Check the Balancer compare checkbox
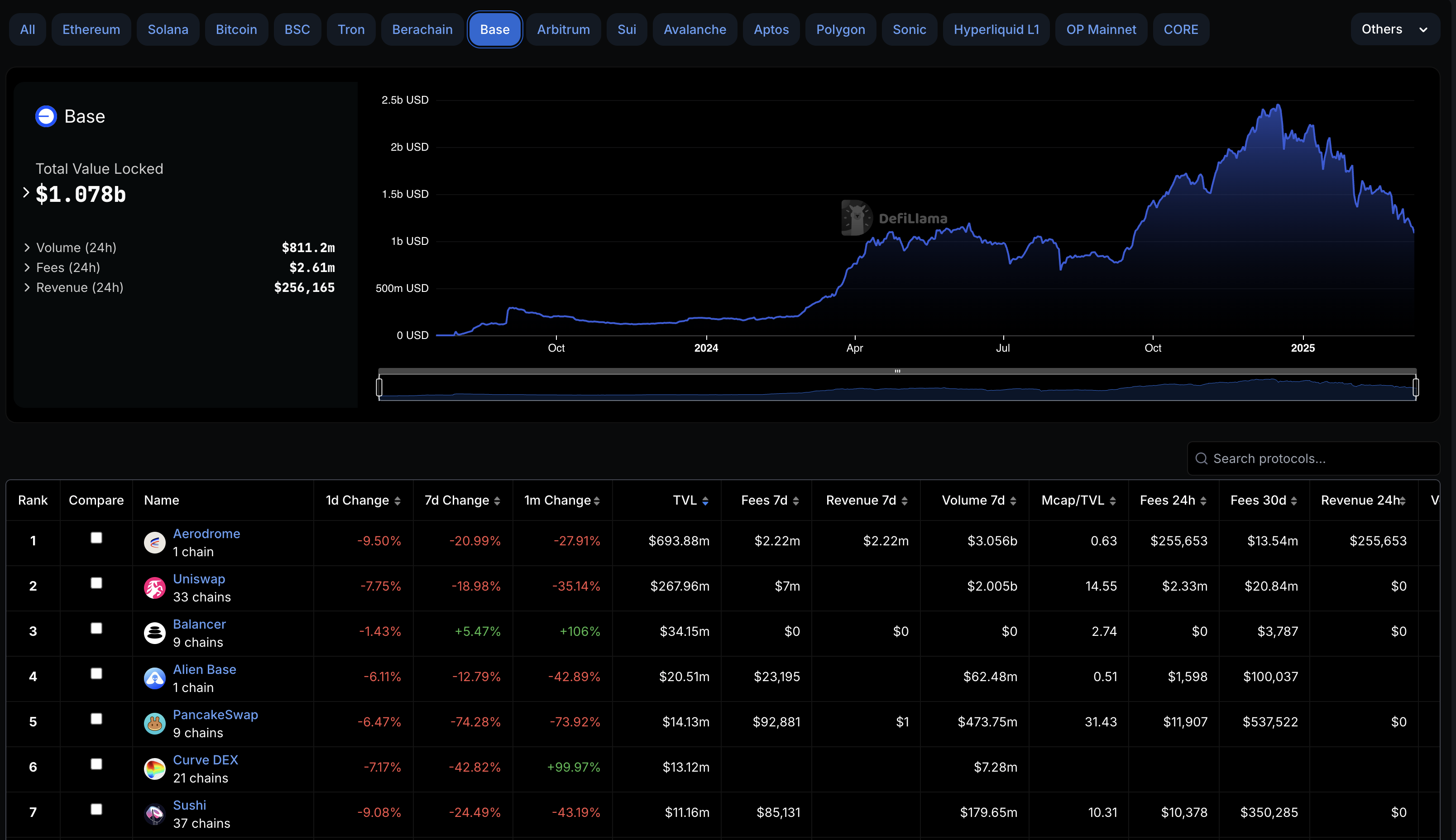This screenshot has width=1456, height=840. click(96, 628)
